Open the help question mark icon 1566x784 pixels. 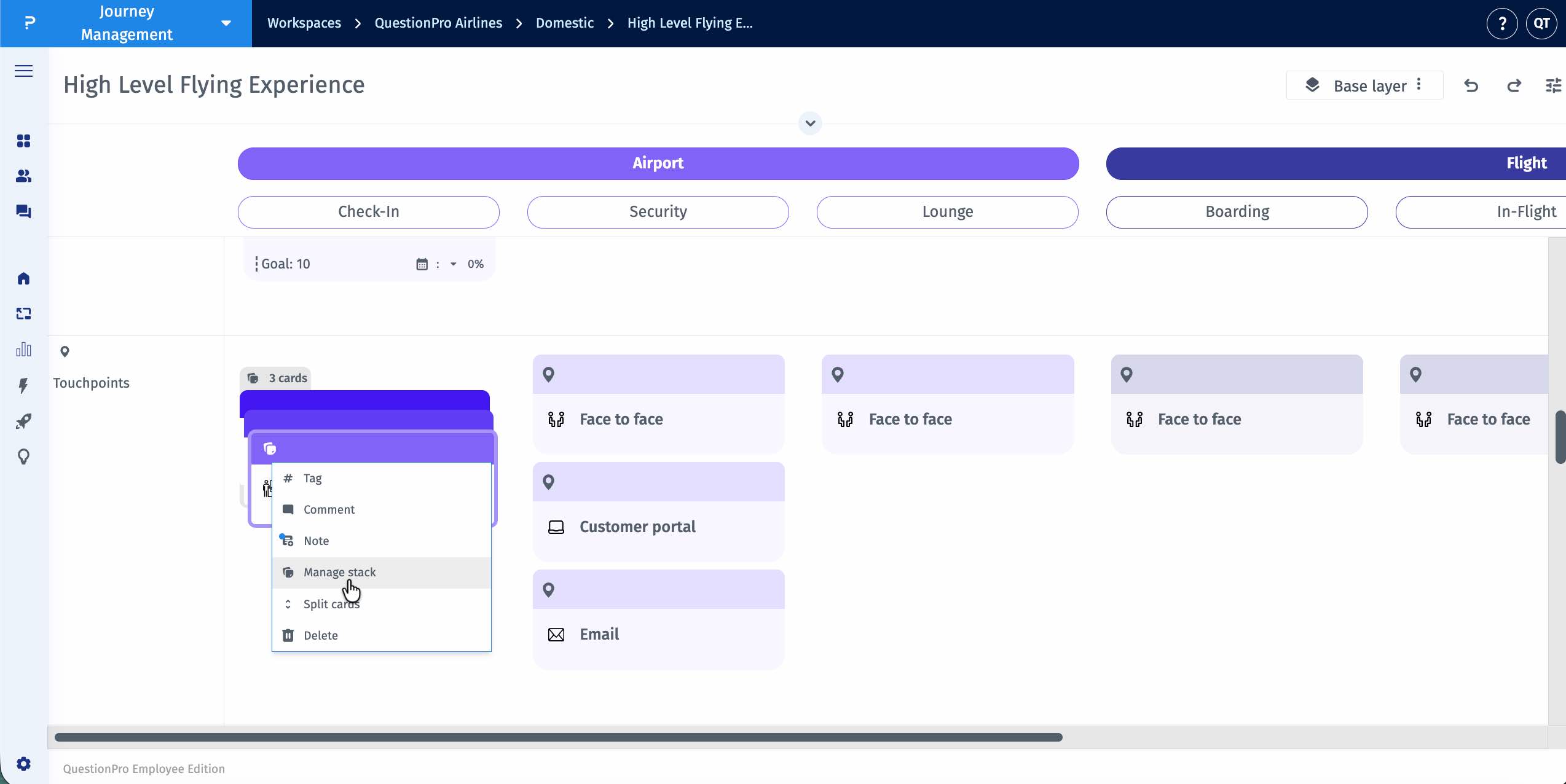tap(1502, 23)
